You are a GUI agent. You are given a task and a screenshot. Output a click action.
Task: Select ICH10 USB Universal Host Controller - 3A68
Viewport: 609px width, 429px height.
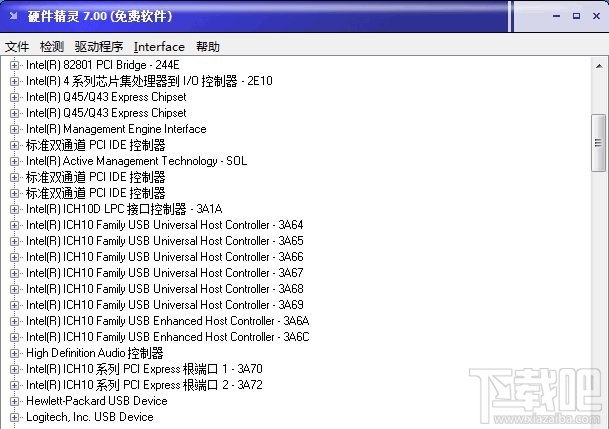tap(165, 289)
